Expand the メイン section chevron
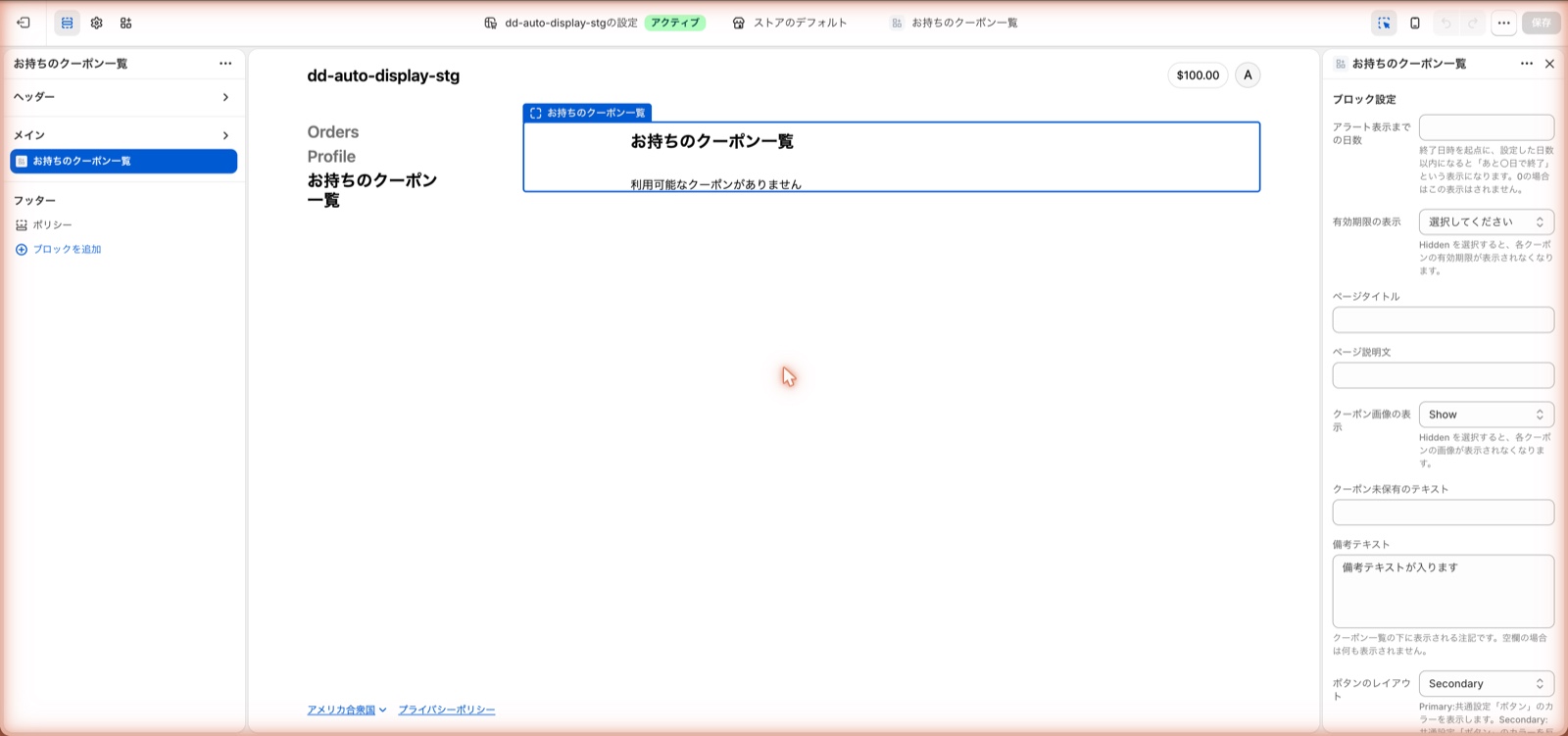 click(x=225, y=135)
